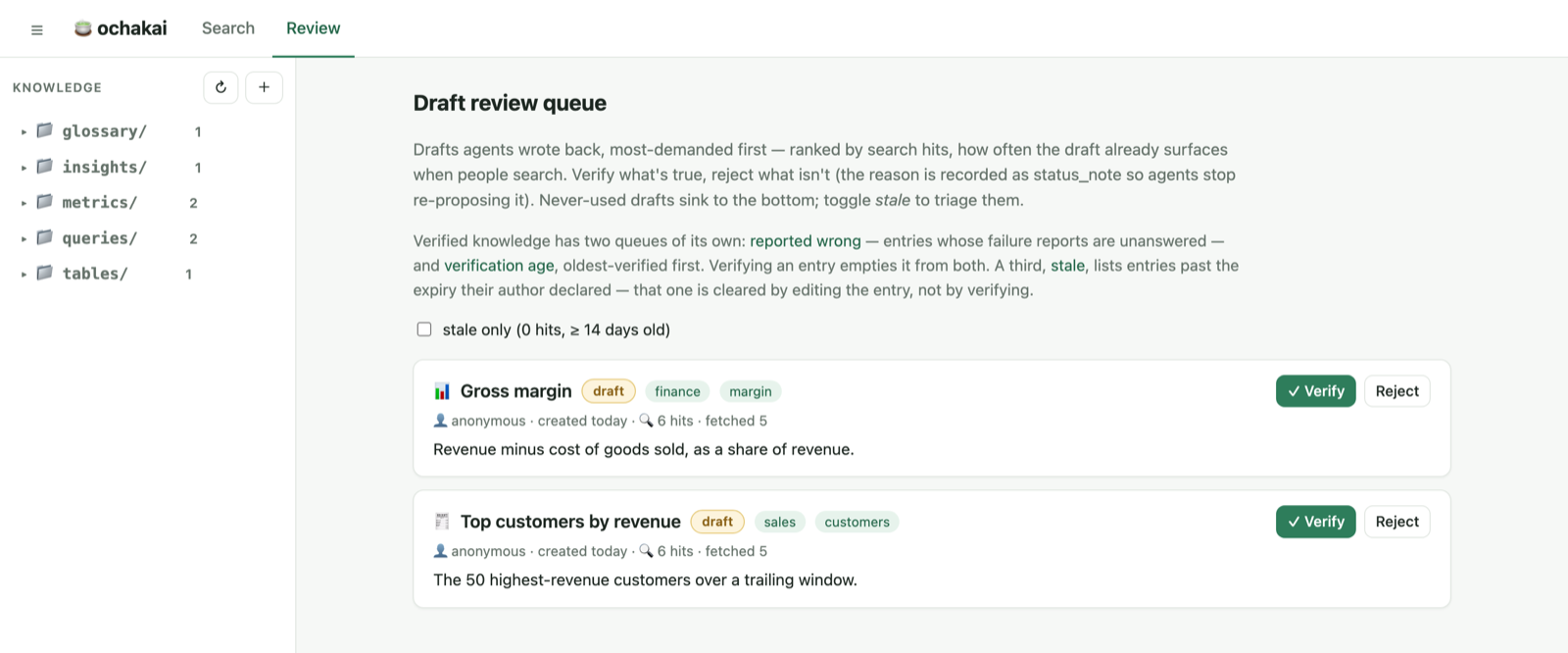
Task: Select the tables/ folder label
Action: point(95,274)
